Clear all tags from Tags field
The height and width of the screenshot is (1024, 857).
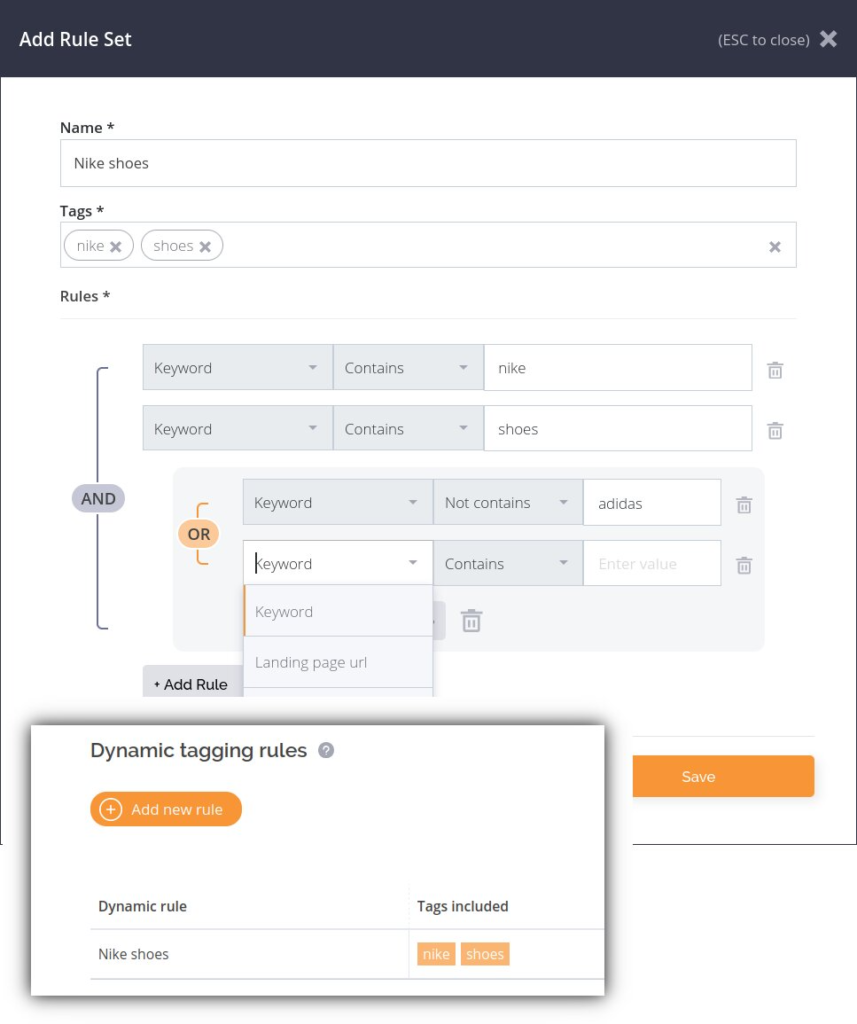click(x=774, y=247)
